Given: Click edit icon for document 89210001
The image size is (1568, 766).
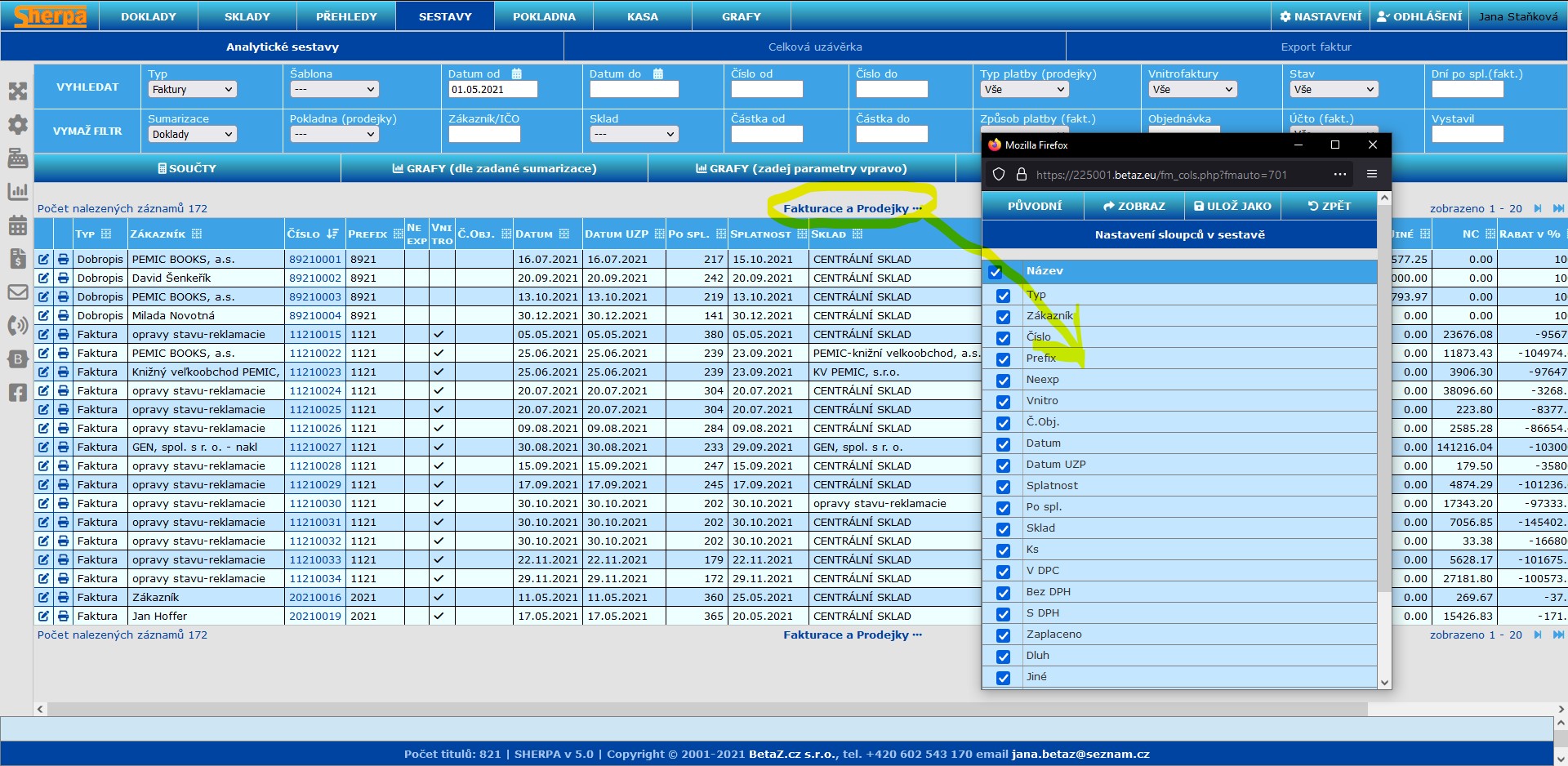Looking at the screenshot, I should point(44,260).
